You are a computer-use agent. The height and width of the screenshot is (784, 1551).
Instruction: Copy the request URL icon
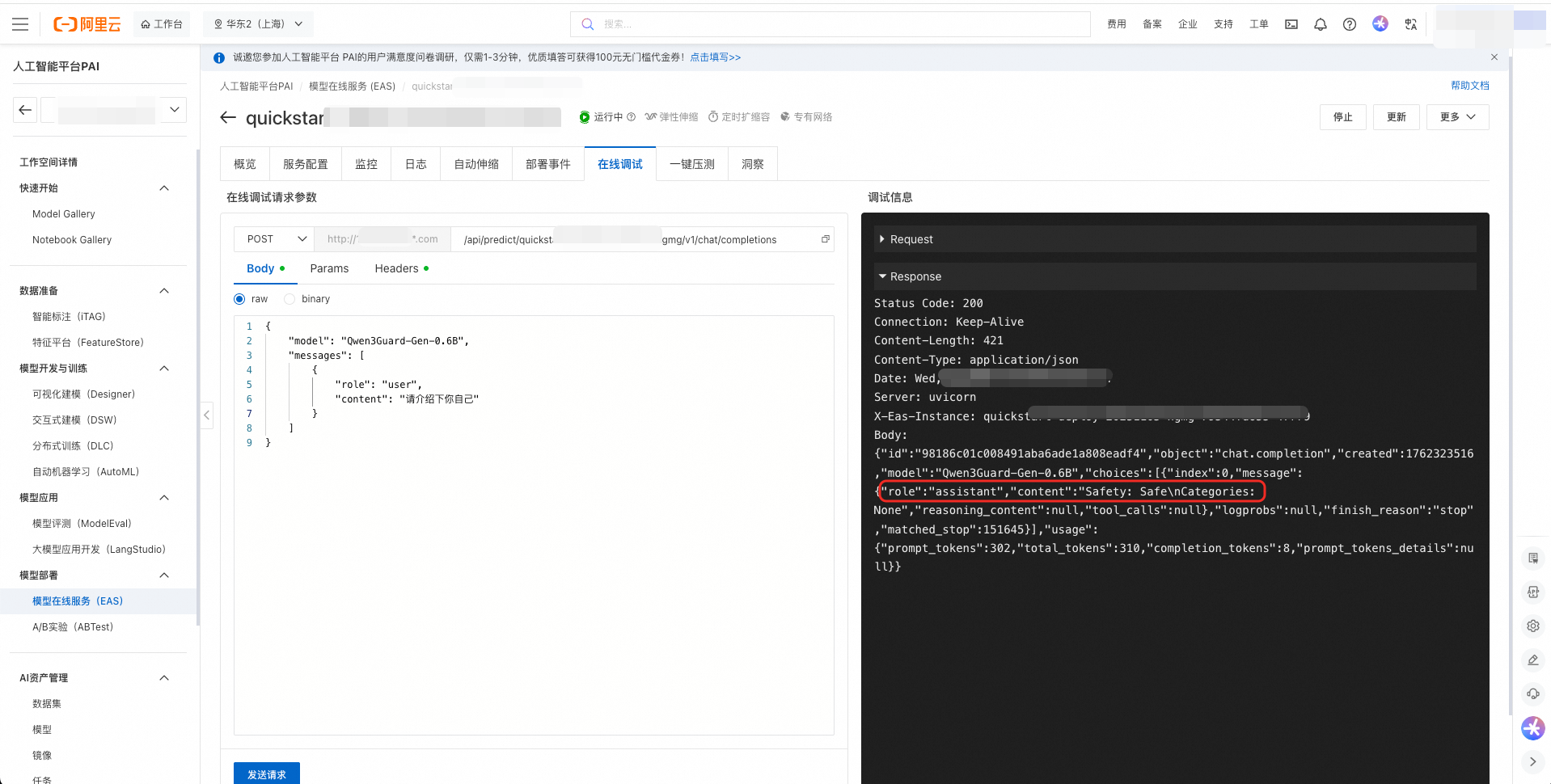[x=826, y=239]
